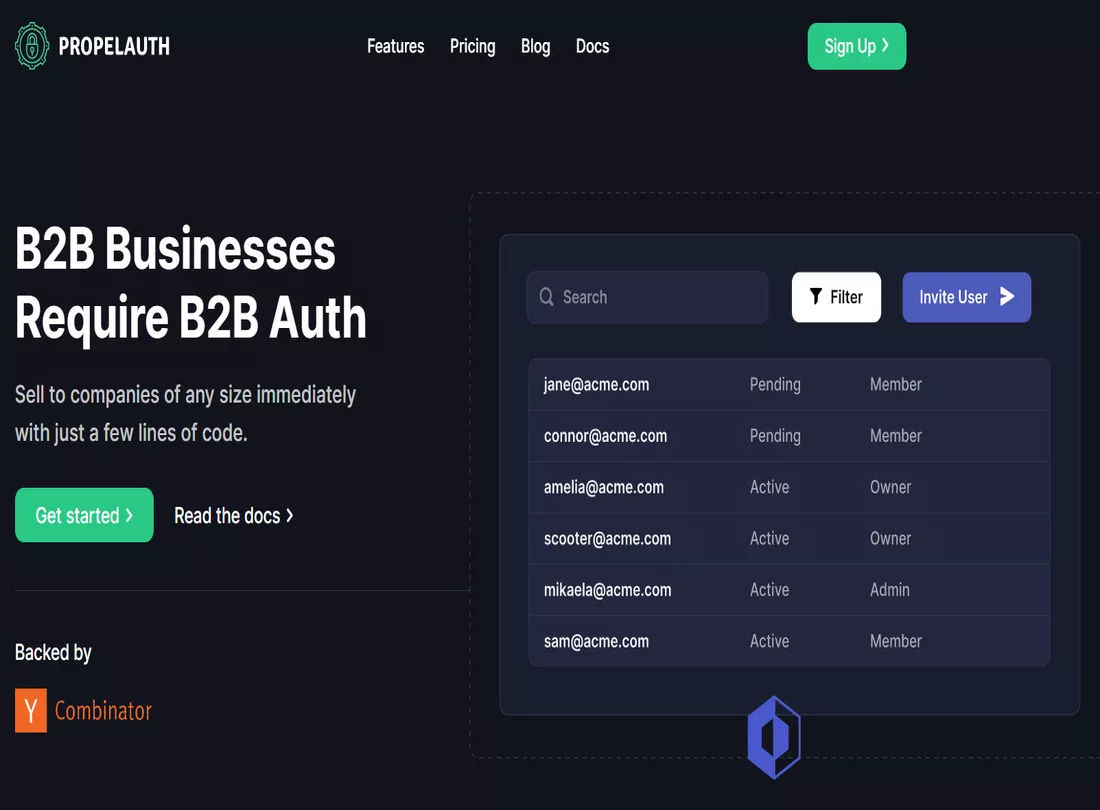Click Active status for amelia@acme.com

tap(770, 487)
